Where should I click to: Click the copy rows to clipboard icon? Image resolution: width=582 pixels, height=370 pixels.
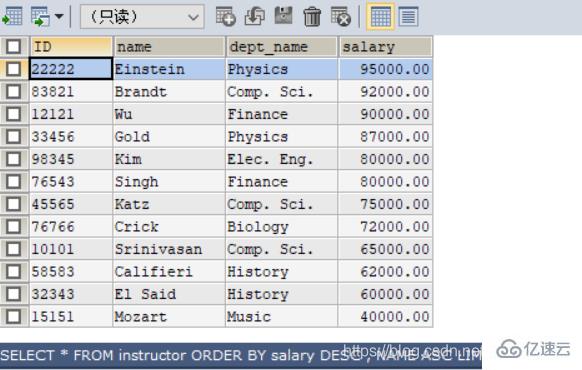(x=40, y=16)
